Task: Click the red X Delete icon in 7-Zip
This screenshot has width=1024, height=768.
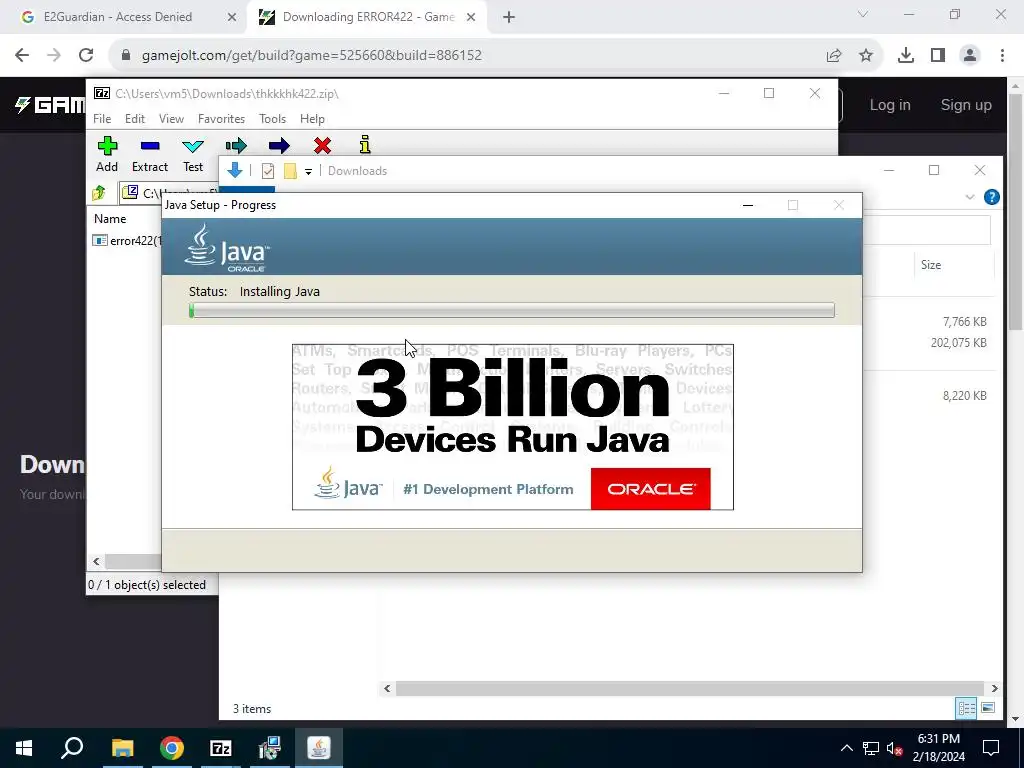Action: coord(322,146)
